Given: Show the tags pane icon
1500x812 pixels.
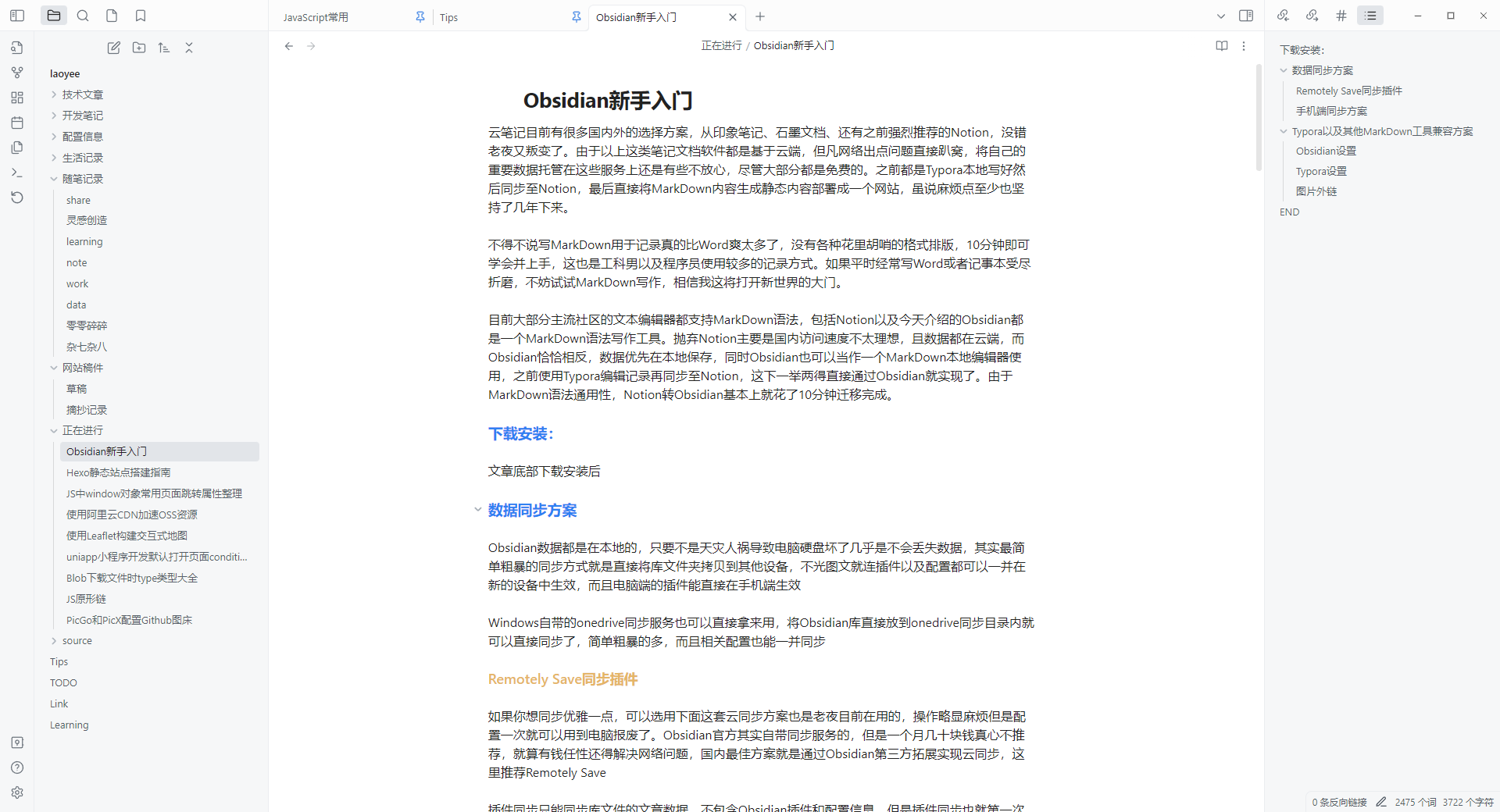Looking at the screenshot, I should (x=1341, y=16).
